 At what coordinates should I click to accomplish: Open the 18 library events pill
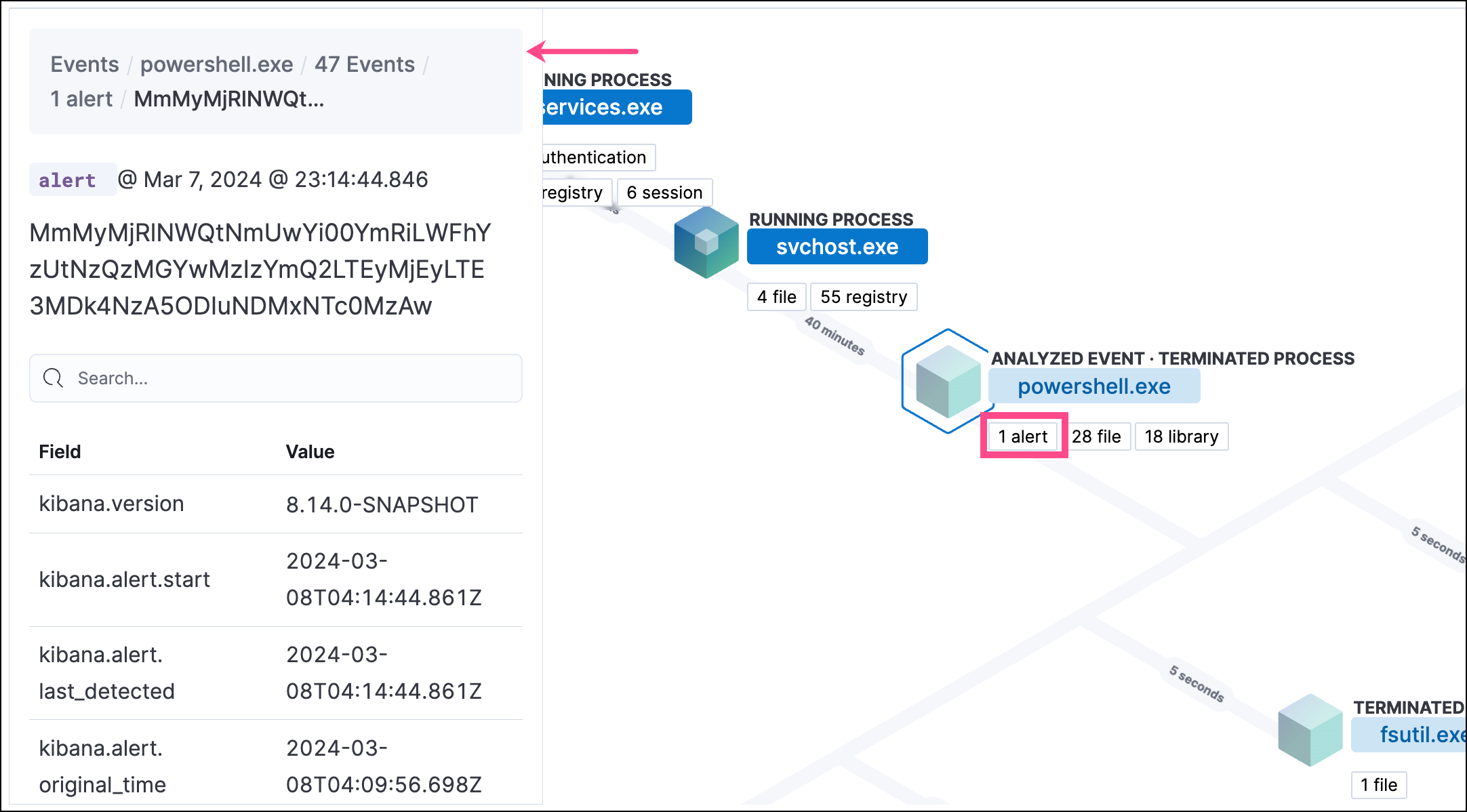tap(1181, 437)
